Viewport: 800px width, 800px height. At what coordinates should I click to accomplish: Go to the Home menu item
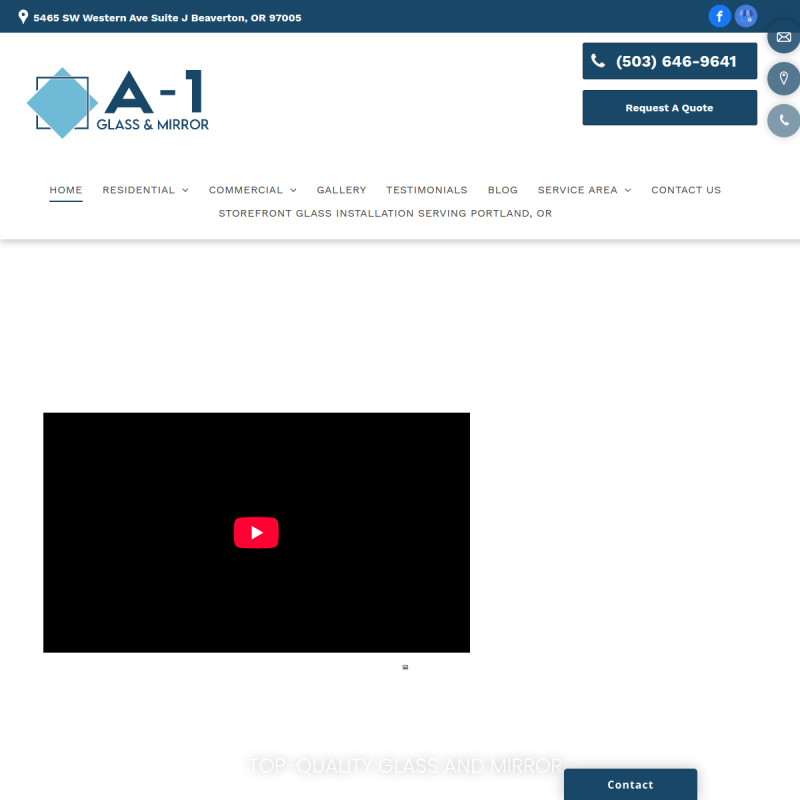tap(66, 190)
